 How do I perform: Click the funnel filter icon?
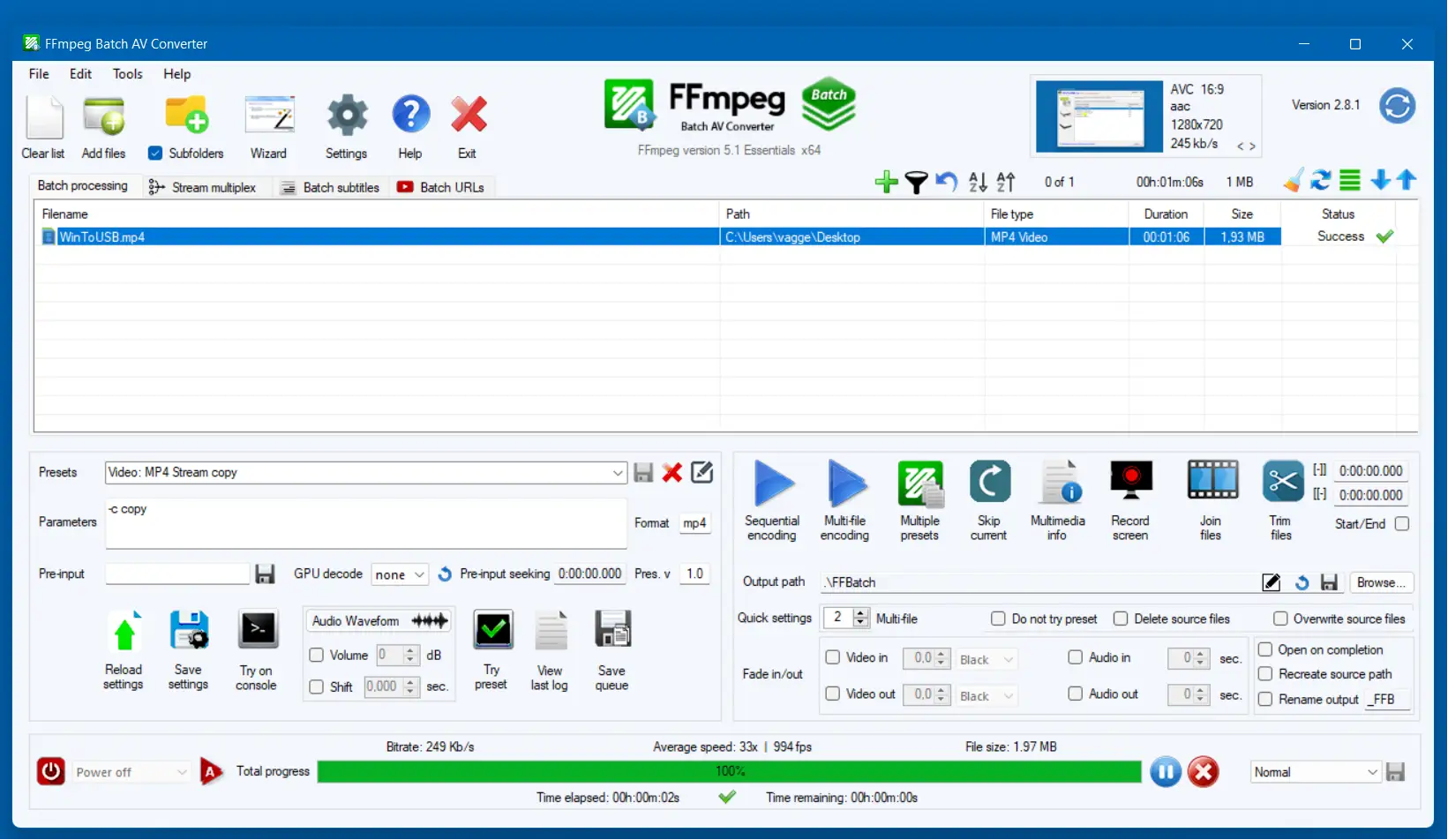(917, 183)
